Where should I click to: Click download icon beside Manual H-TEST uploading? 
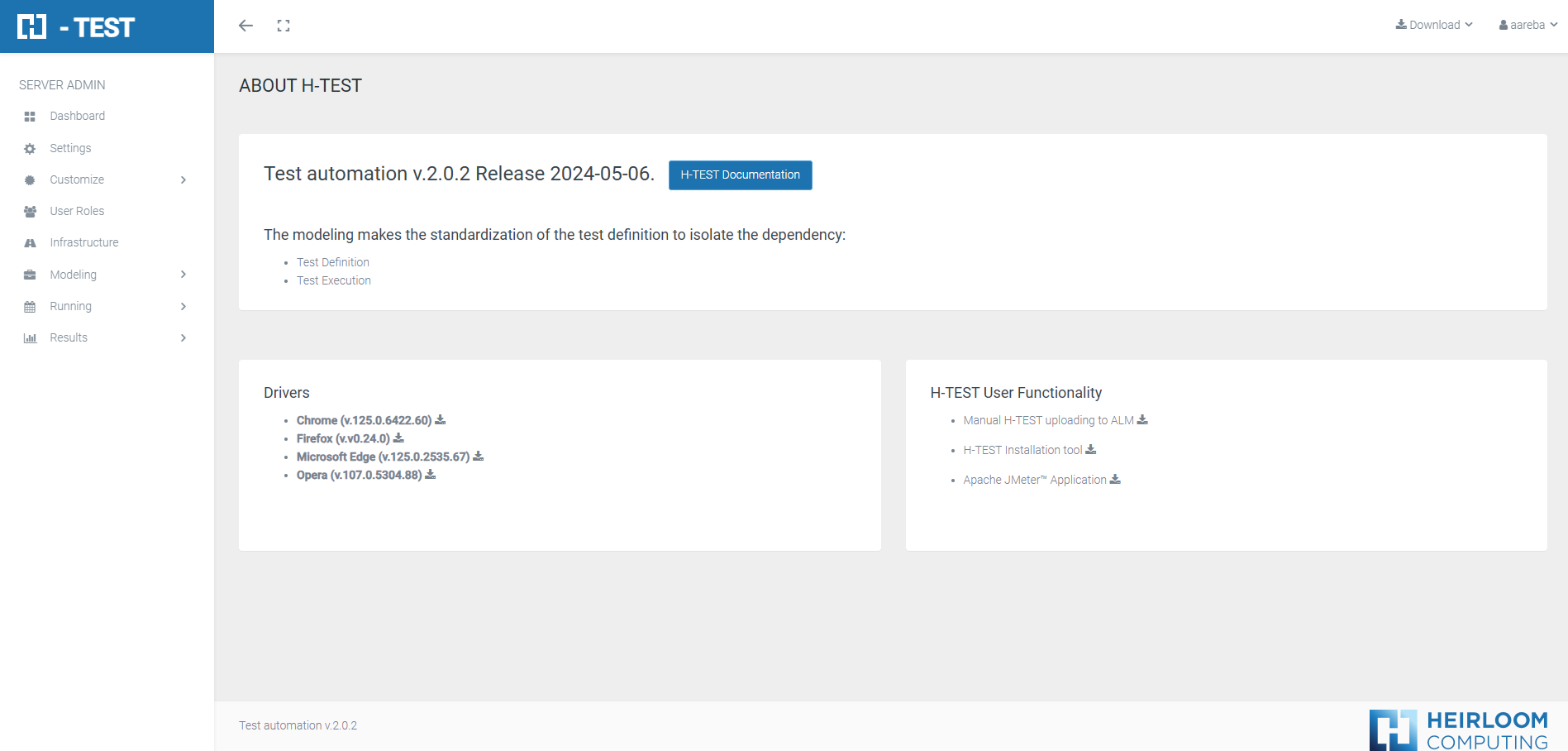click(1142, 420)
